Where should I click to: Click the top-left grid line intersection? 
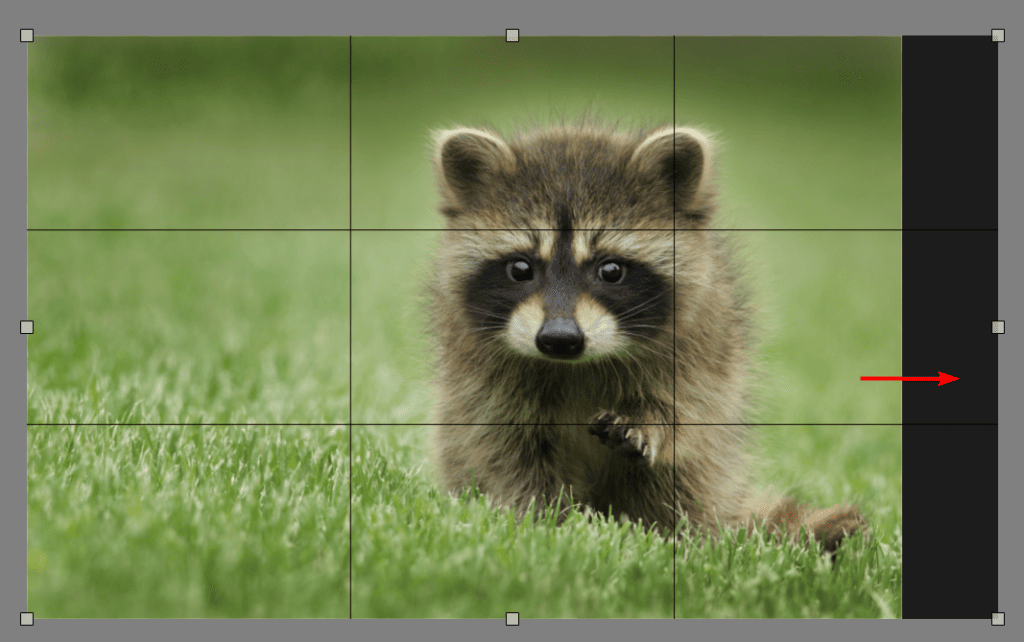[350, 230]
